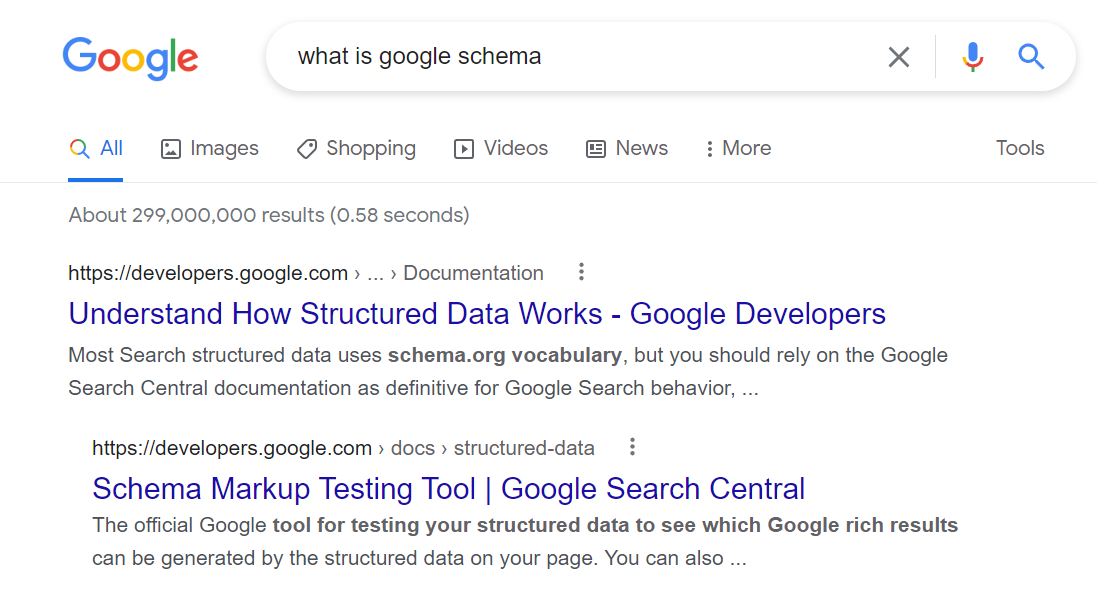Screen dimensions: 1097x610
Task: Clear the search query with the X icon
Action: (x=898, y=57)
